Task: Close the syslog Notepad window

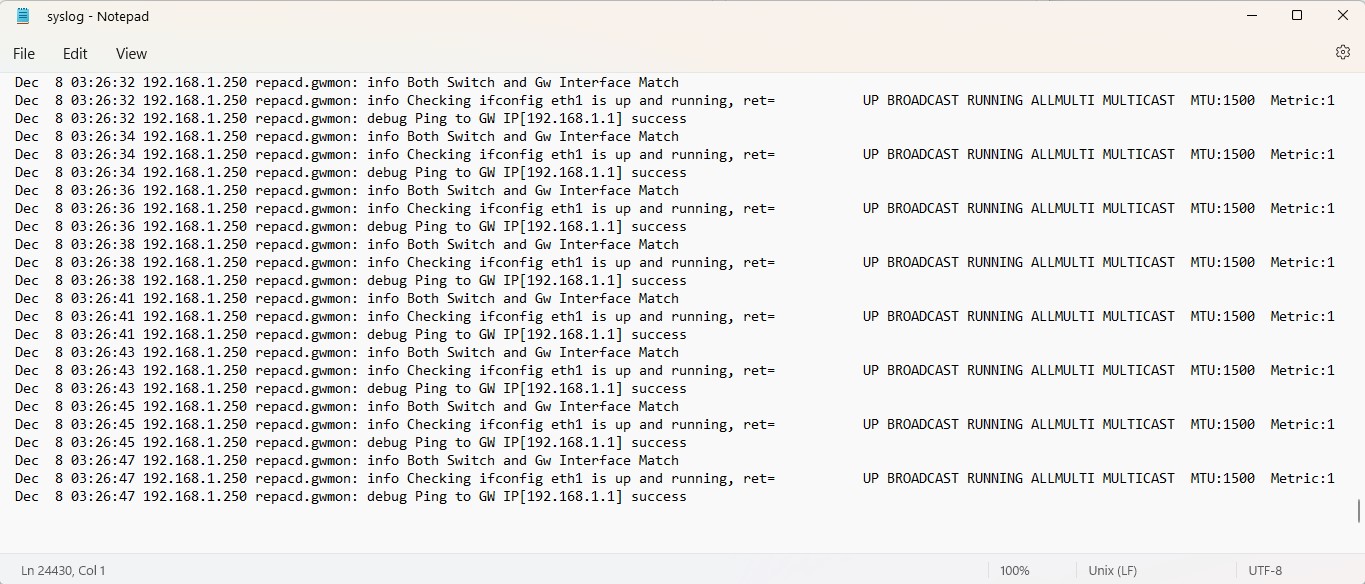Action: (x=1343, y=16)
